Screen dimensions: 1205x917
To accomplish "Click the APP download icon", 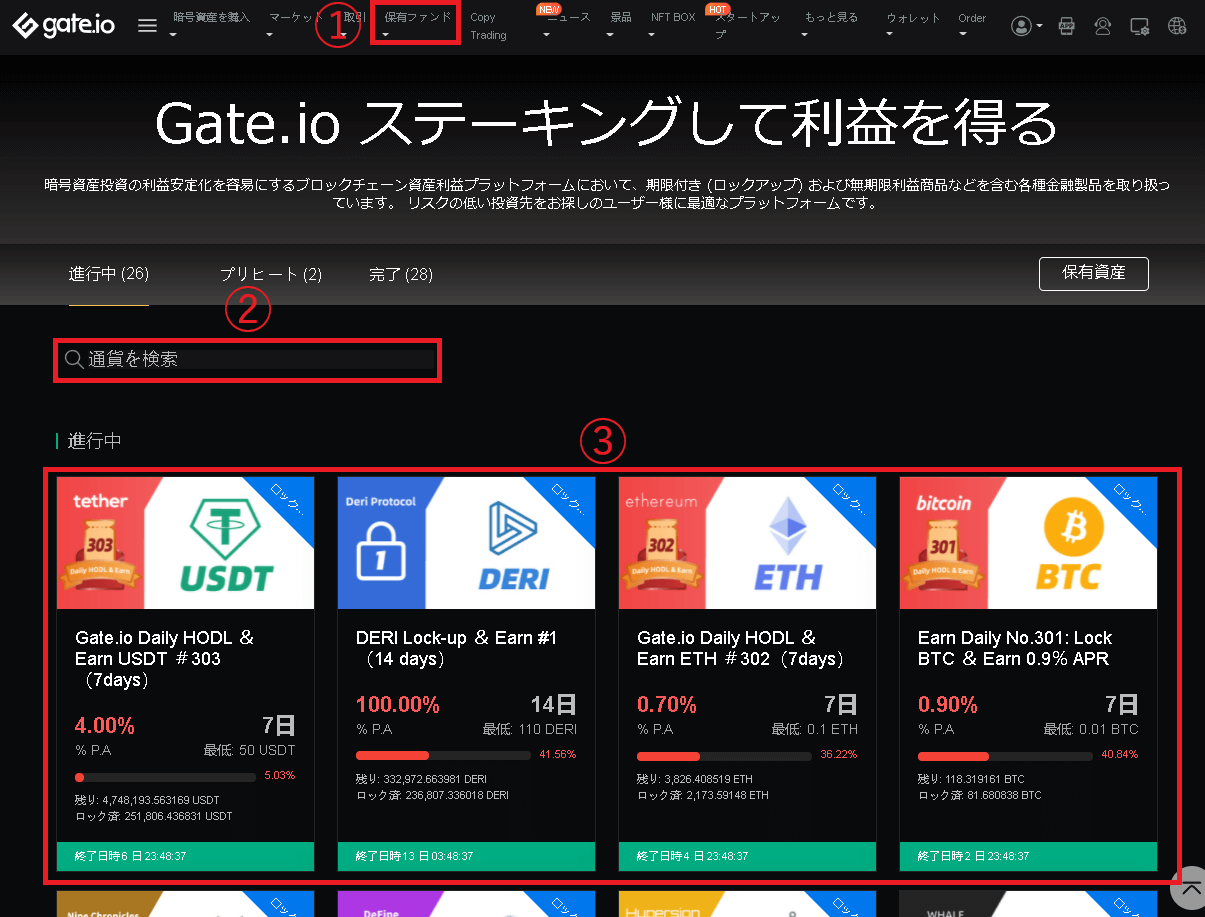I will [x=1066, y=26].
